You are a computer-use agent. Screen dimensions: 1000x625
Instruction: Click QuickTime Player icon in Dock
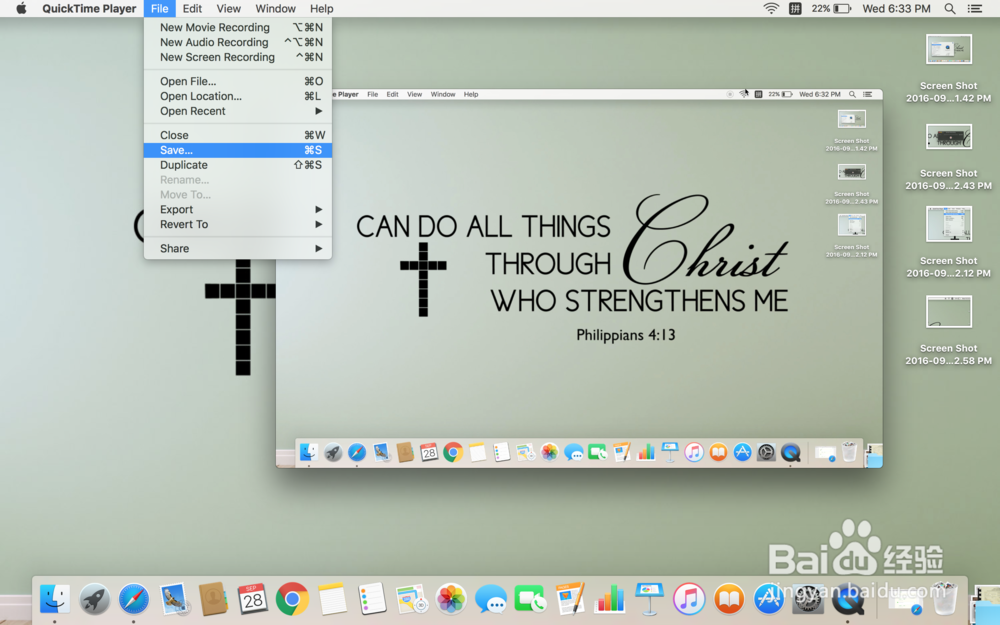(847, 599)
